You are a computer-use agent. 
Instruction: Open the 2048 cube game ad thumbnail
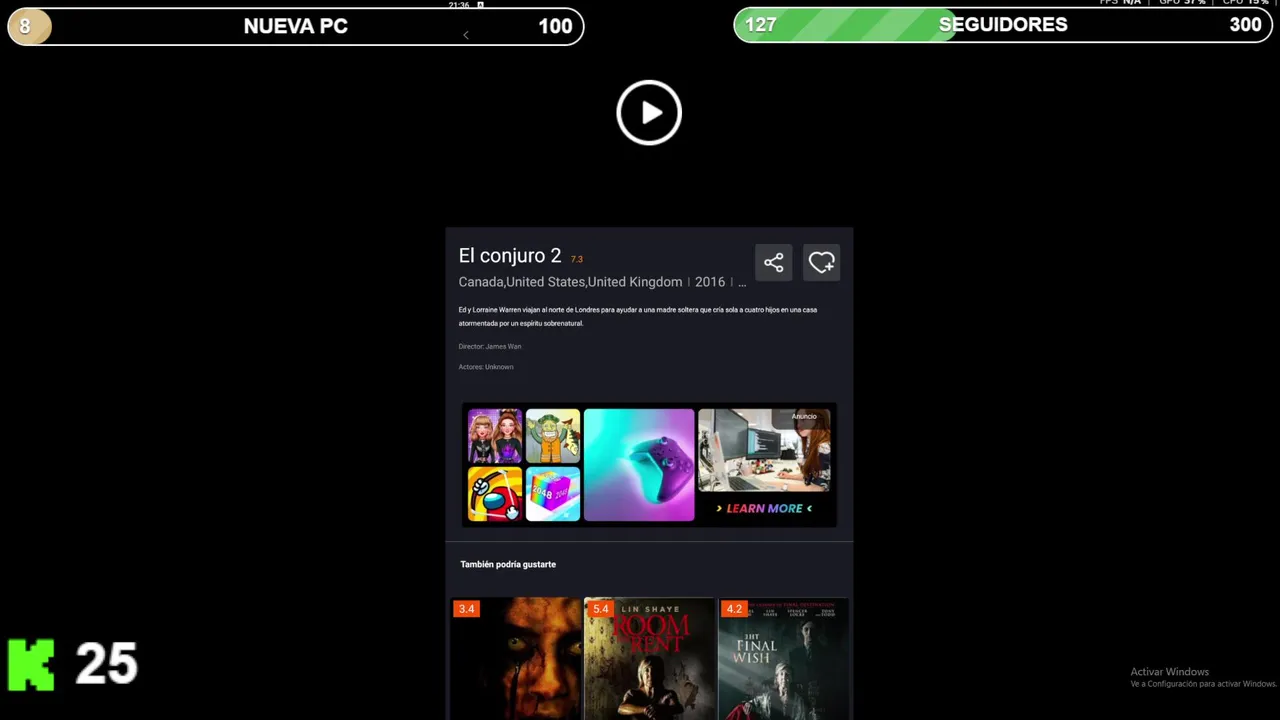pos(553,494)
